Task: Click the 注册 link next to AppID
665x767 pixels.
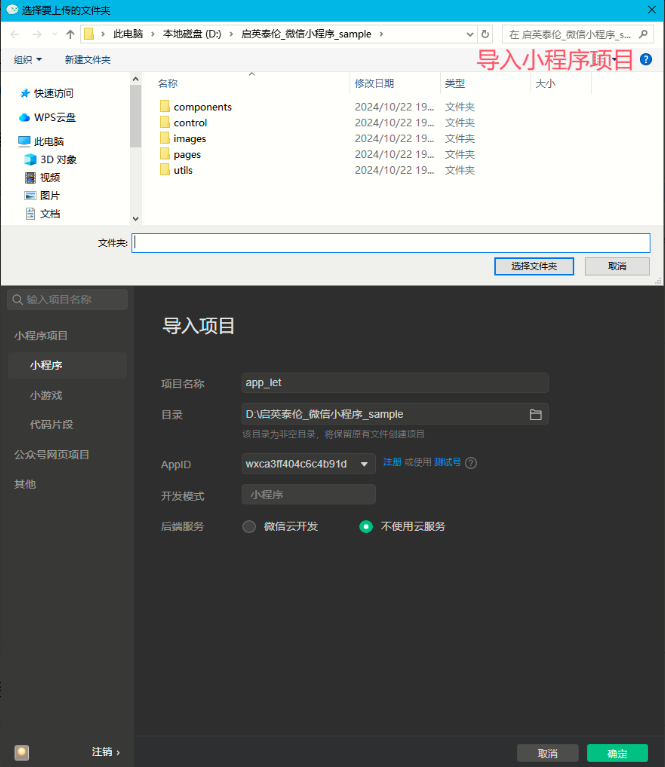Action: [x=392, y=462]
